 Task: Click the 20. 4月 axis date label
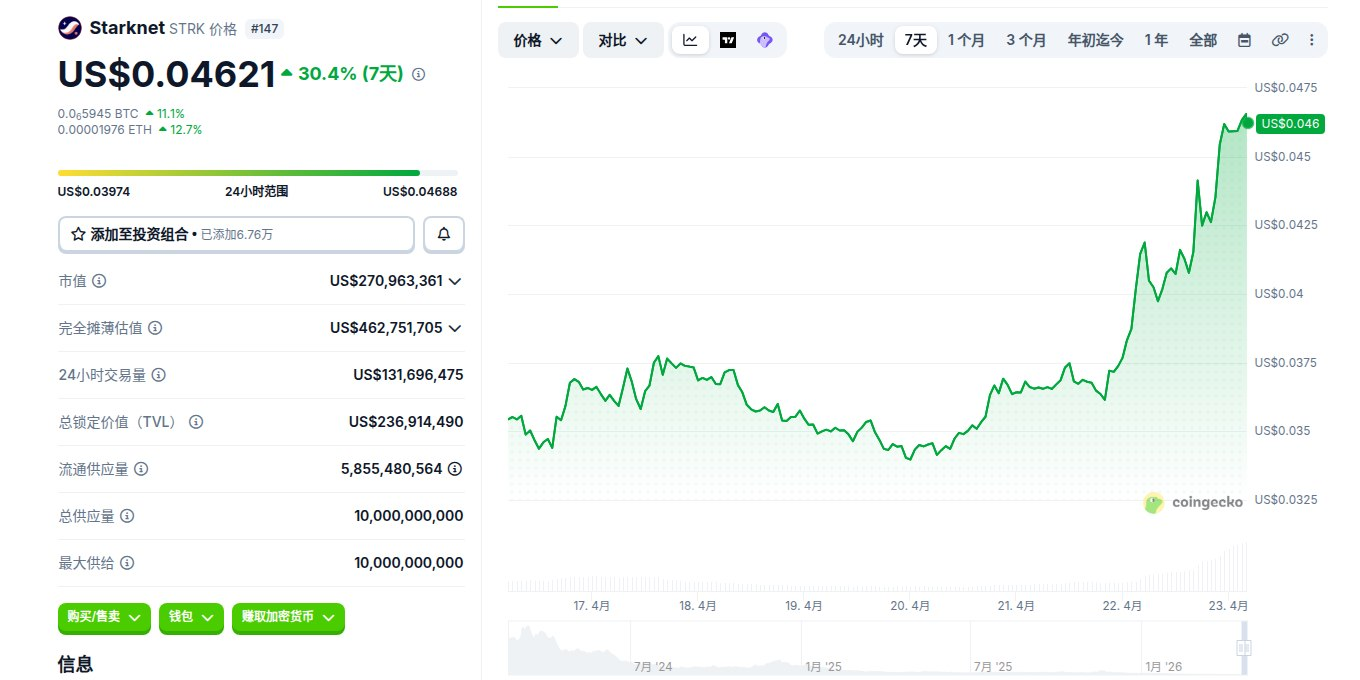pos(910,606)
